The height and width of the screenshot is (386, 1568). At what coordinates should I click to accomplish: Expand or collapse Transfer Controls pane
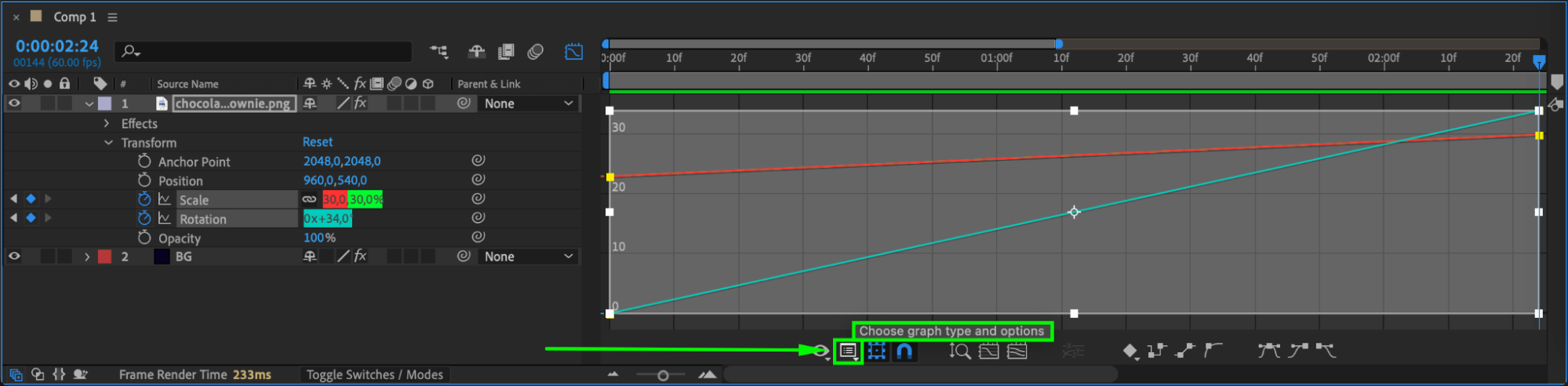(38, 375)
